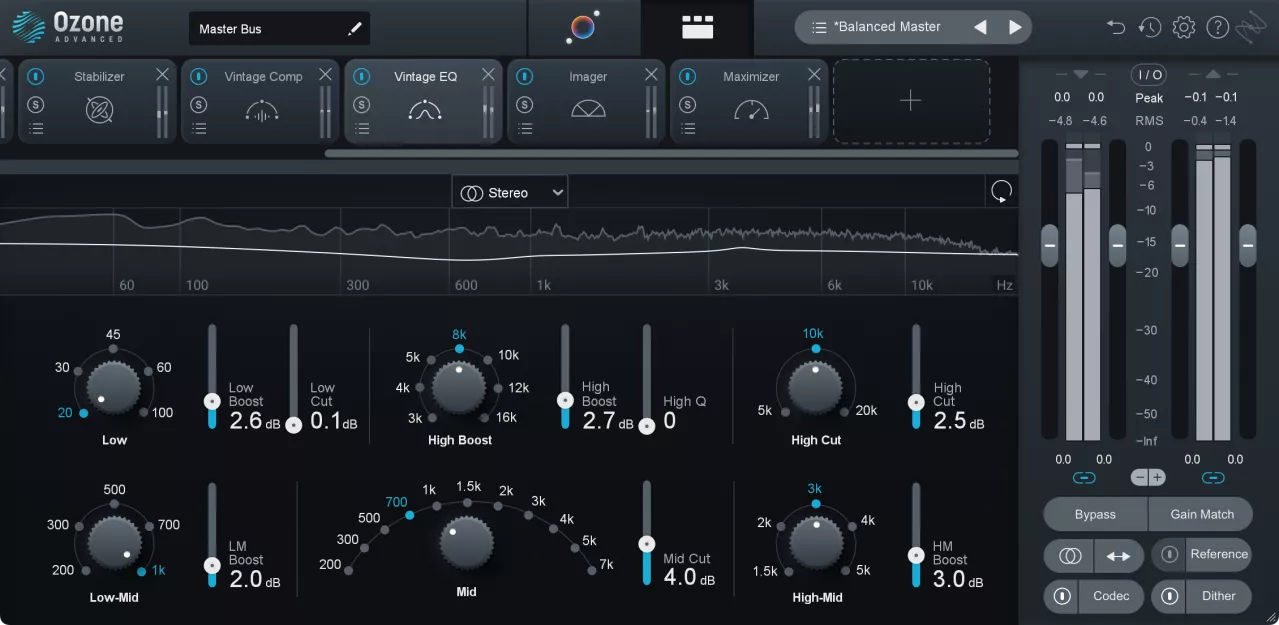Toggle Vintage EQ module power
The width and height of the screenshot is (1279, 625).
click(x=362, y=76)
